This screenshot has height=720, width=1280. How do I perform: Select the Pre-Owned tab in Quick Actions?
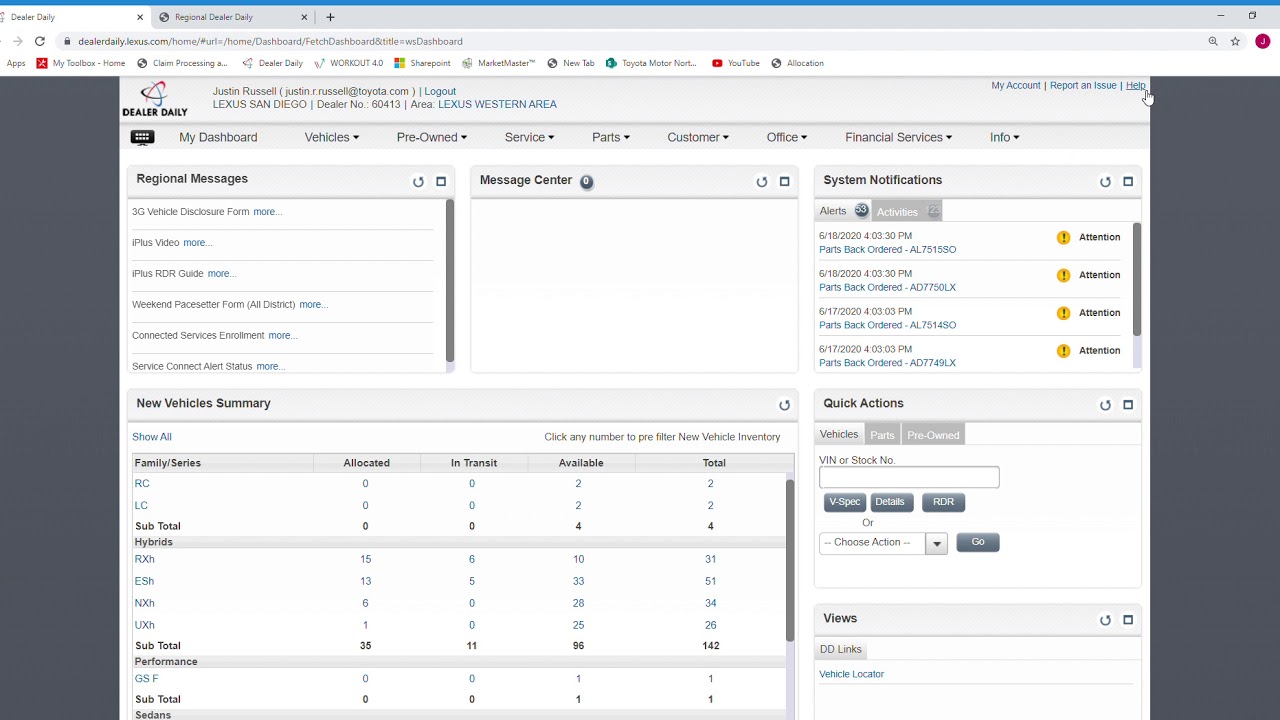[x=933, y=435]
